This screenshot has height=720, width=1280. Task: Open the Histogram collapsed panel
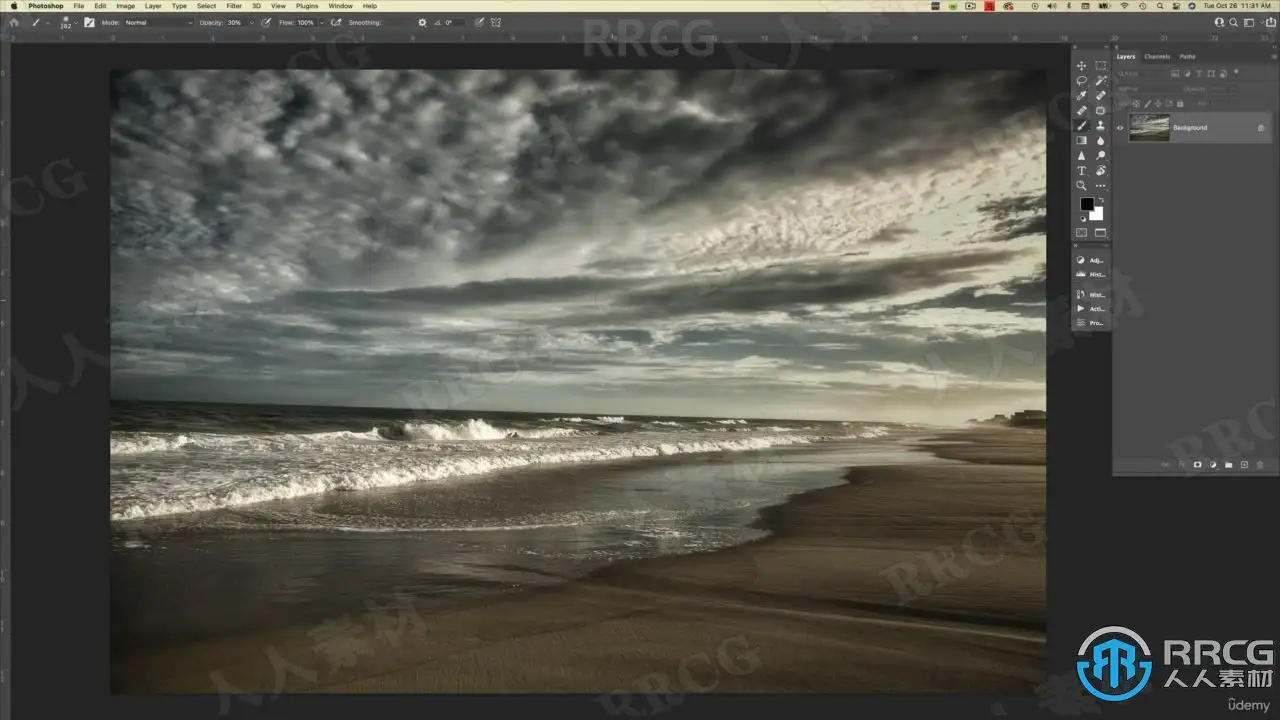1092,274
